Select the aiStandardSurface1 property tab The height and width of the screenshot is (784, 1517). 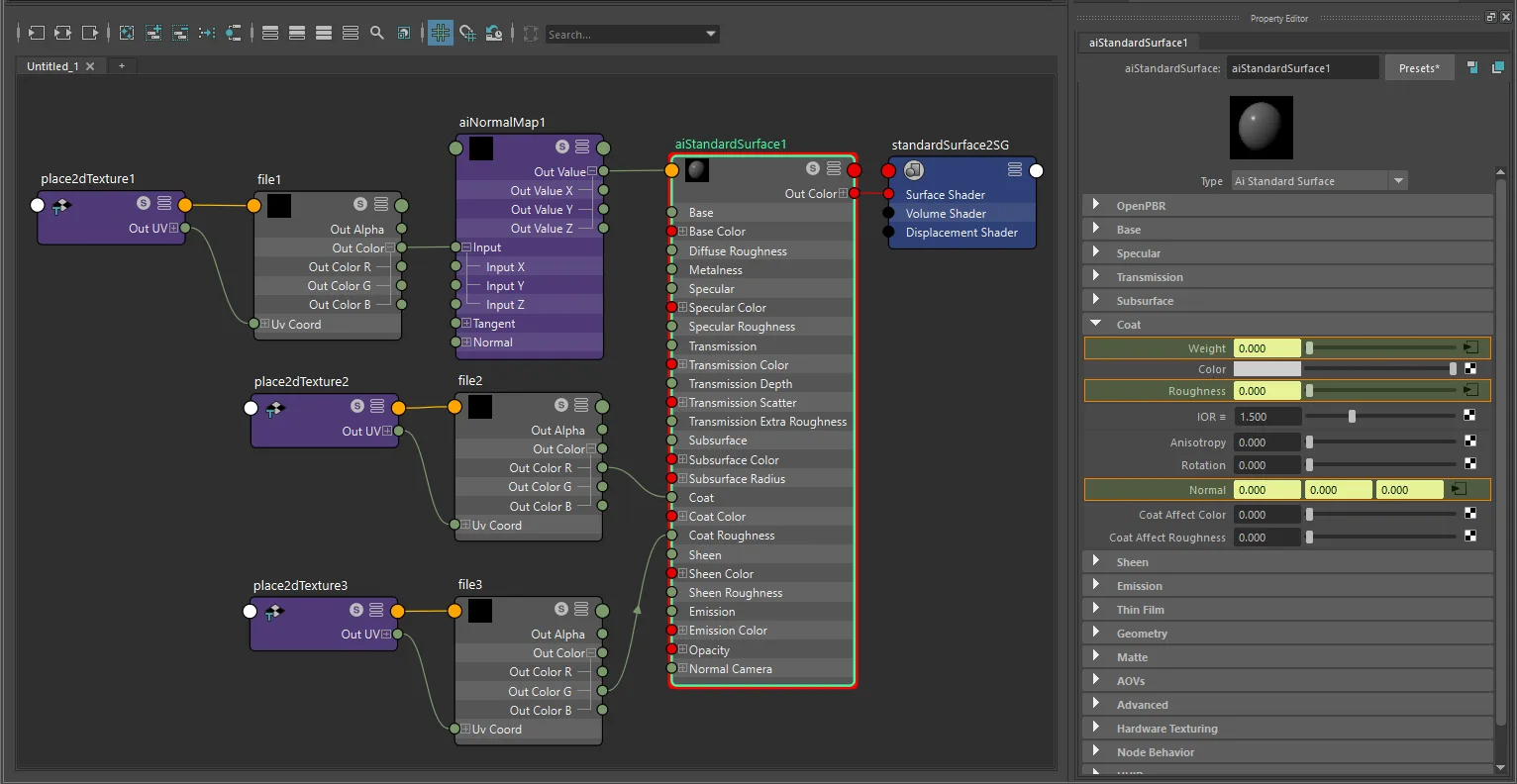tap(1138, 43)
